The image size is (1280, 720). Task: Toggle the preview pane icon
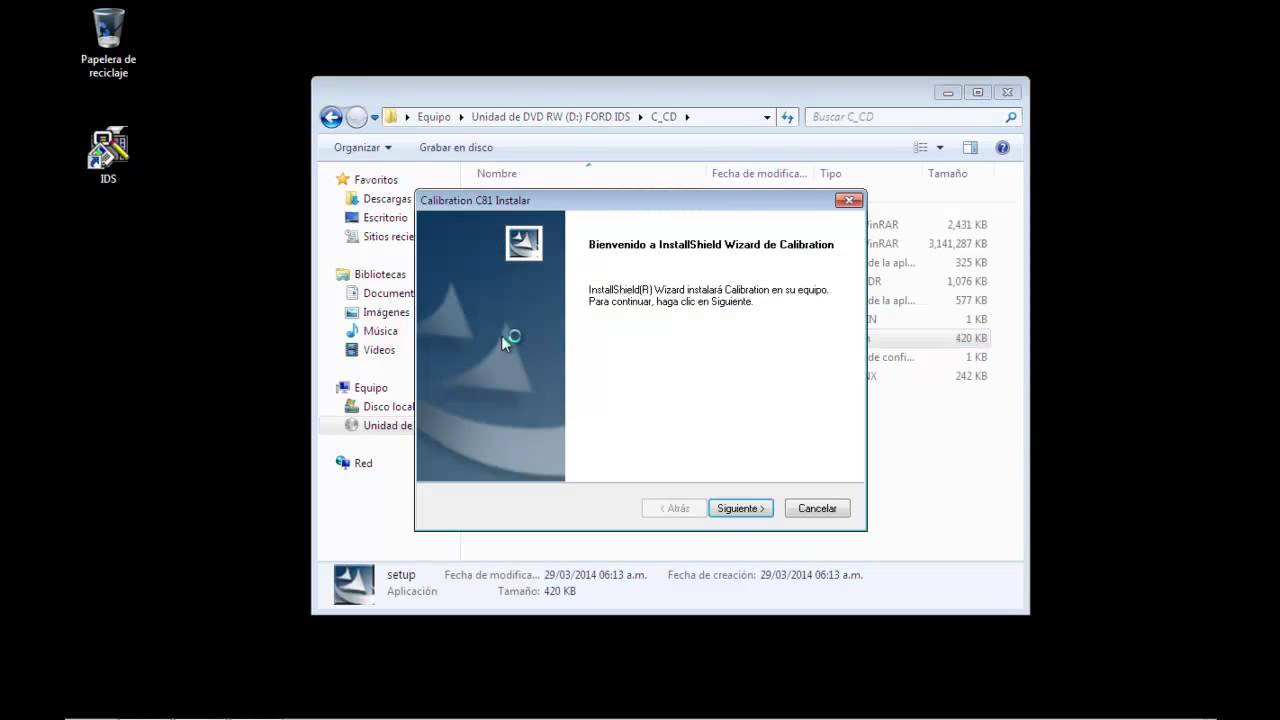tap(970, 147)
